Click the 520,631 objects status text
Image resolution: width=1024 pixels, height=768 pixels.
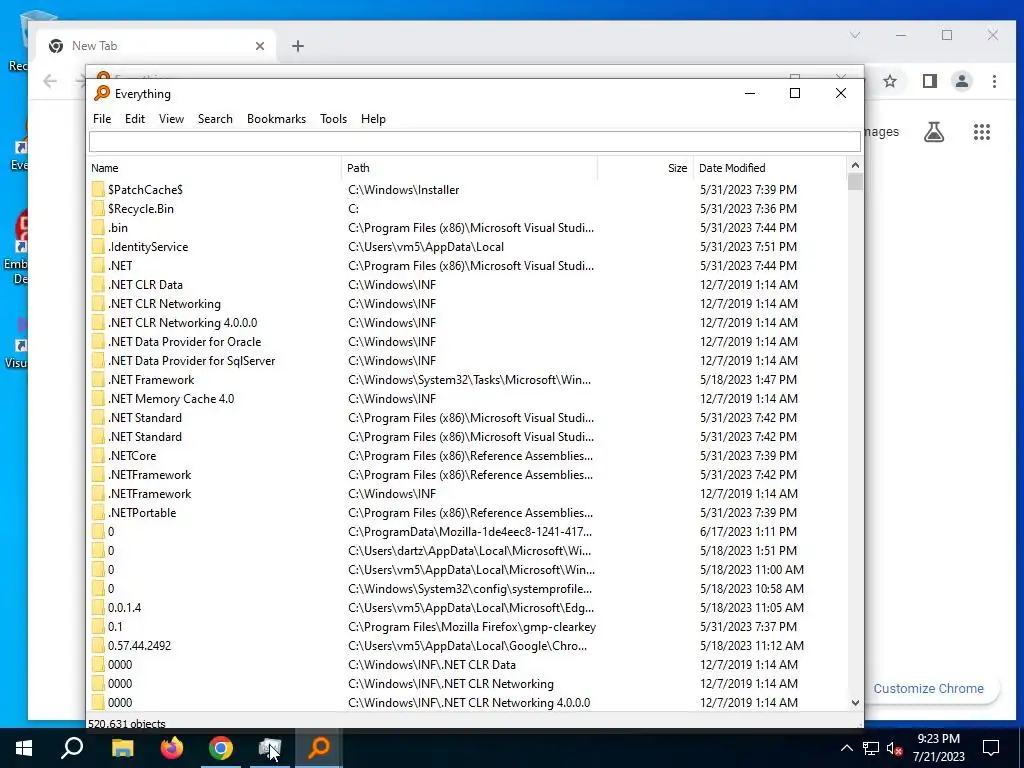(127, 724)
